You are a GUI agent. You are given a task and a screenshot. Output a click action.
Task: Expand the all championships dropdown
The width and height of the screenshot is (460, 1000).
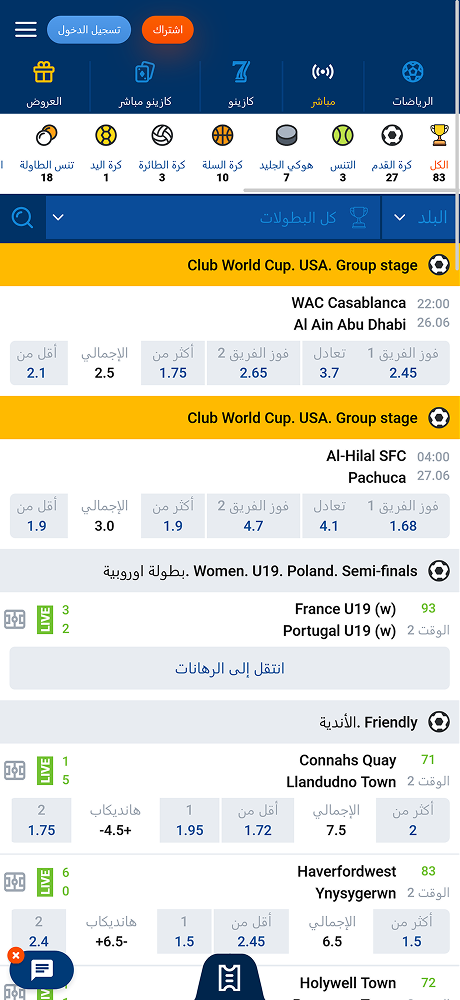point(213,217)
